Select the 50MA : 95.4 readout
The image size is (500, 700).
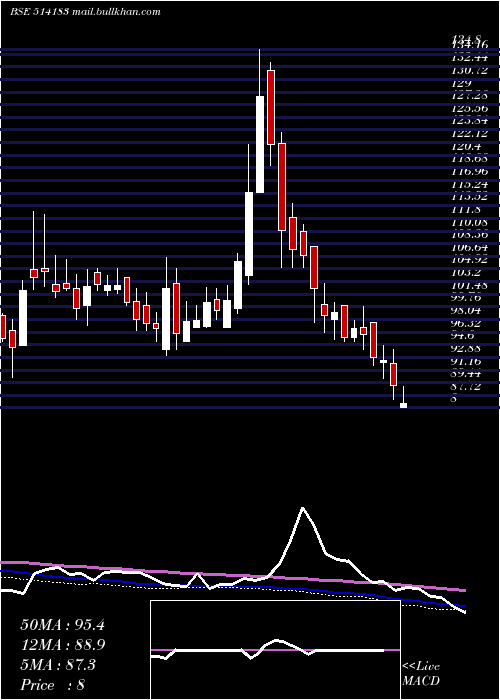pyautogui.click(x=62, y=625)
